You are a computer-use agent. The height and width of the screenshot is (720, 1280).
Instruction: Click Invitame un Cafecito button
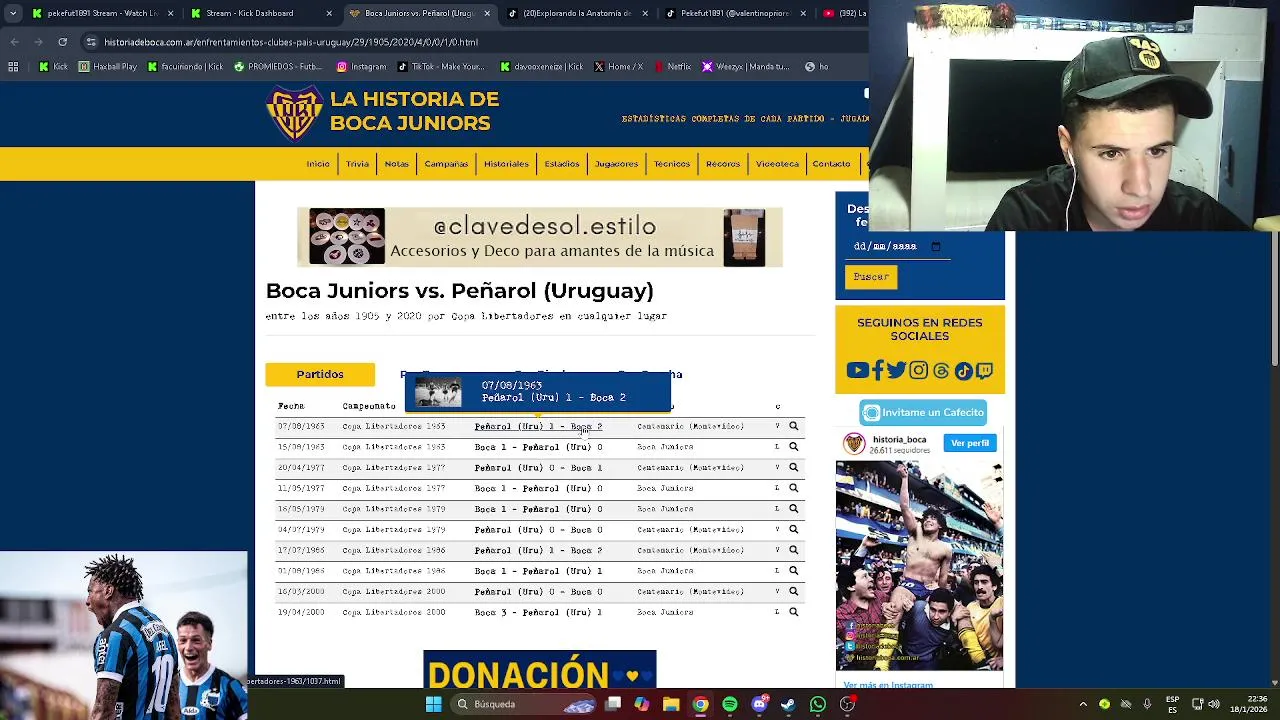pyautogui.click(x=923, y=413)
